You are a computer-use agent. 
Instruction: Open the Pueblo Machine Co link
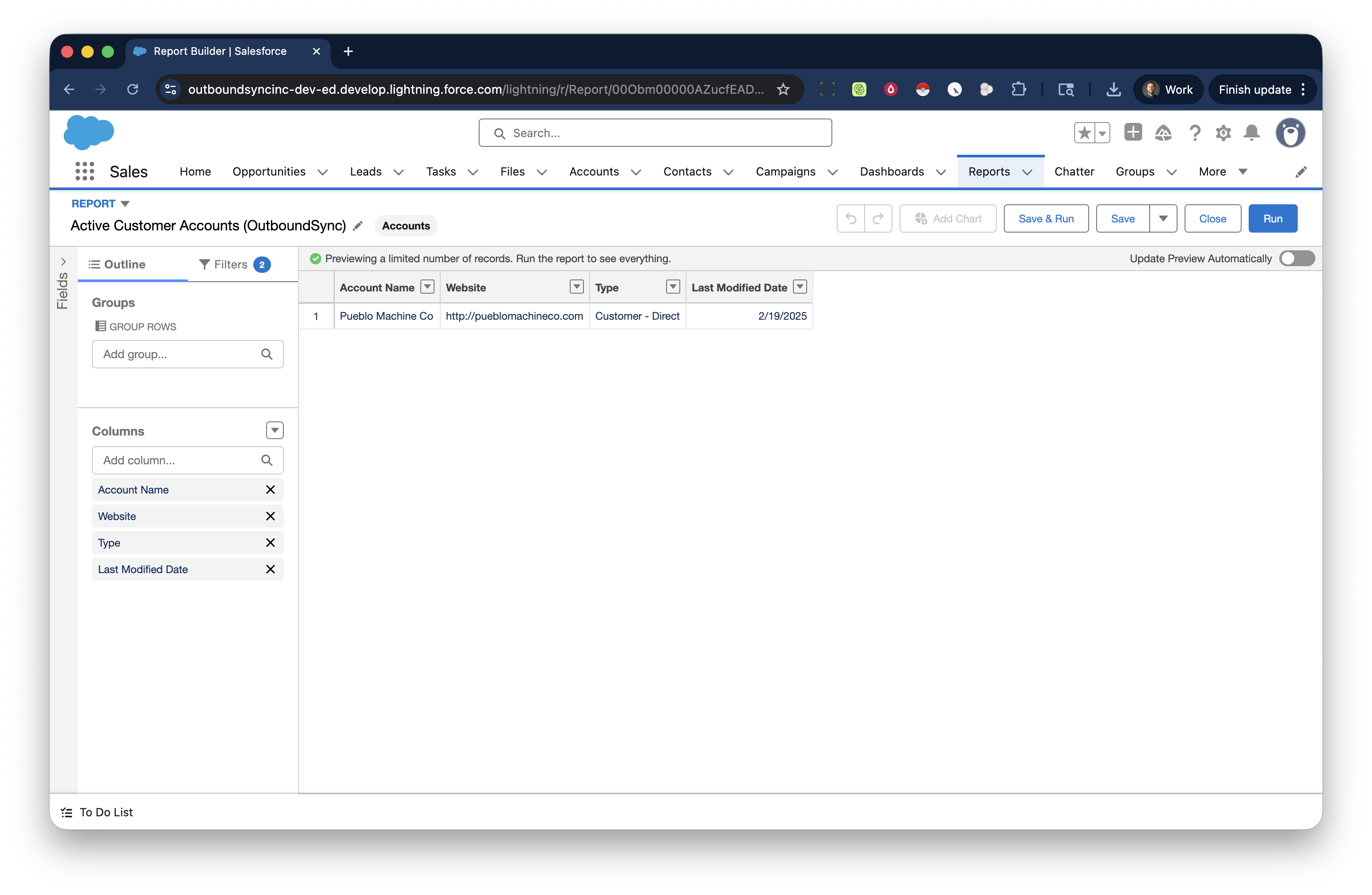386,316
